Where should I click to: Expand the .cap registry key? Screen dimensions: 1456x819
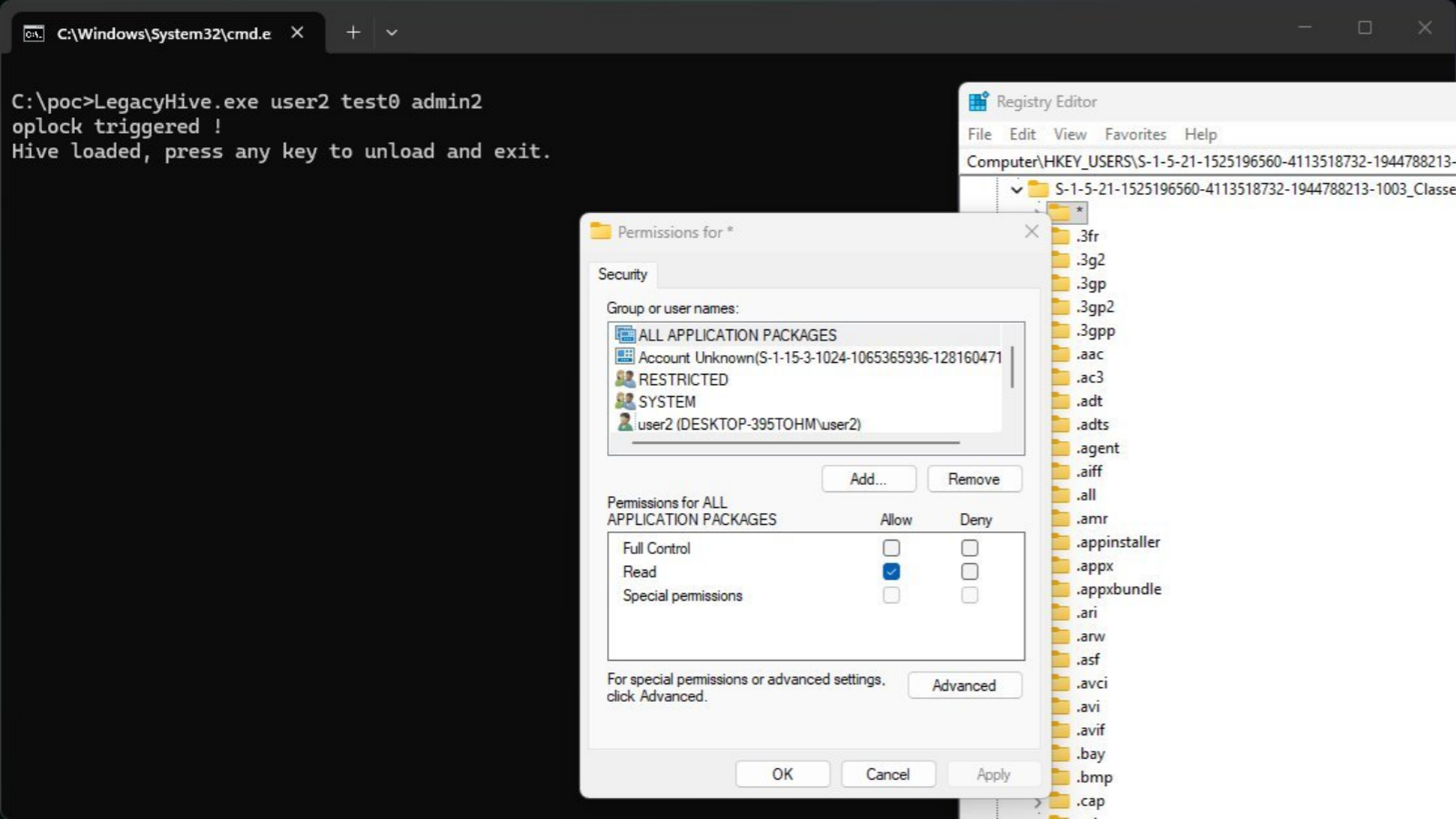pos(1037,802)
